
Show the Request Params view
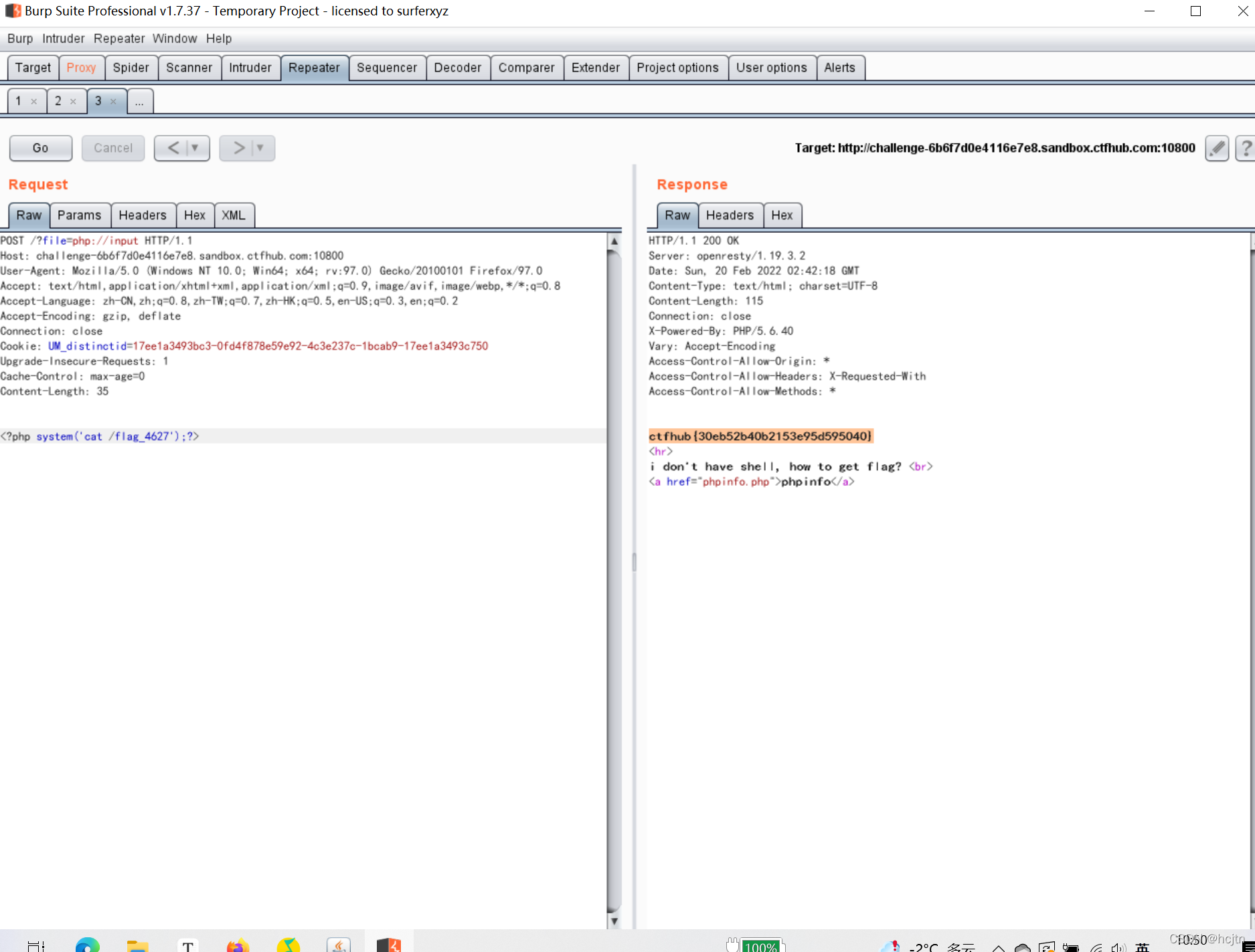[x=79, y=215]
